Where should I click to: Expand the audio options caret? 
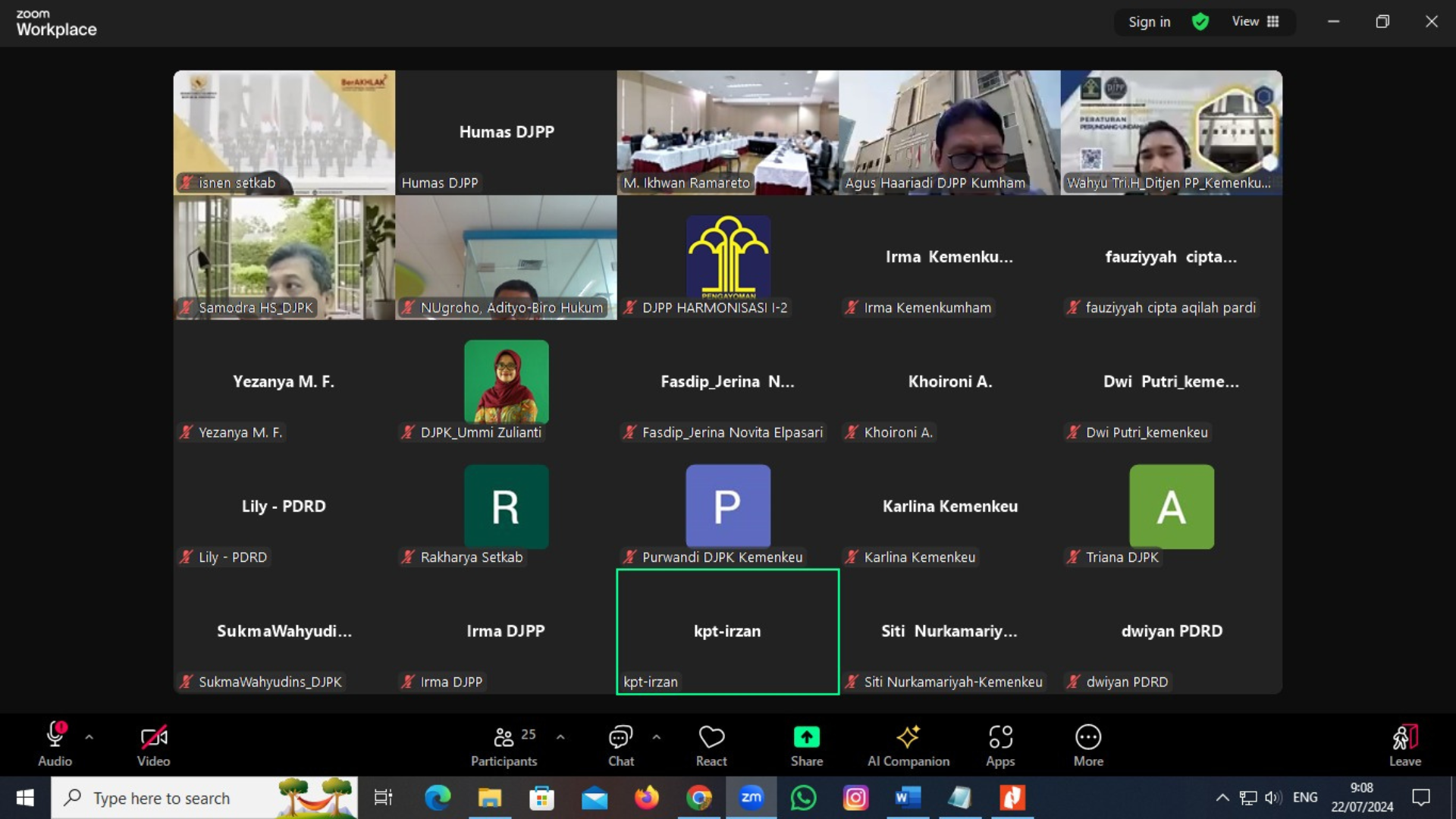tap(89, 736)
